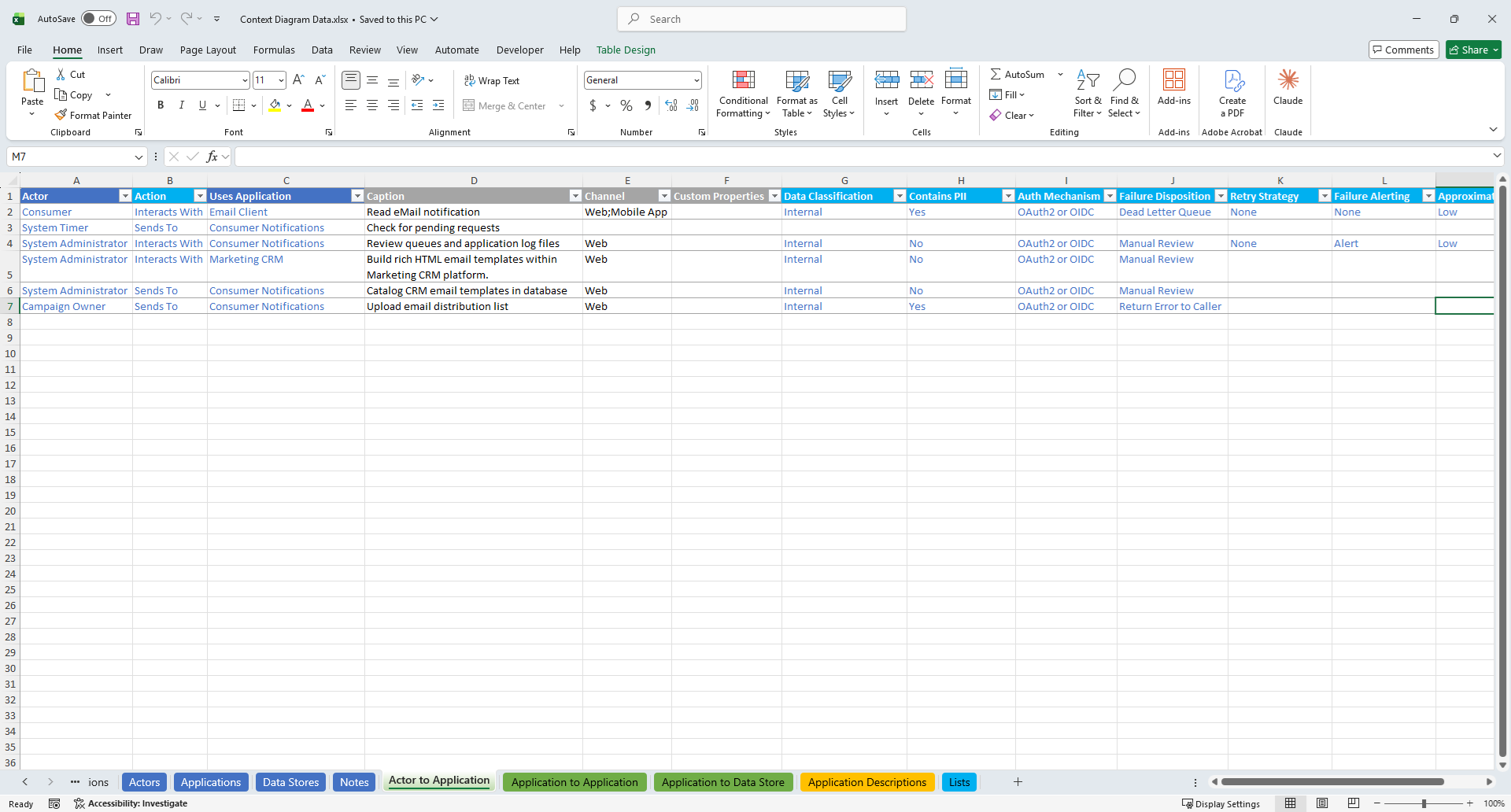Open the Table Design tab
Screen dimensions: 1511x812
[626, 50]
